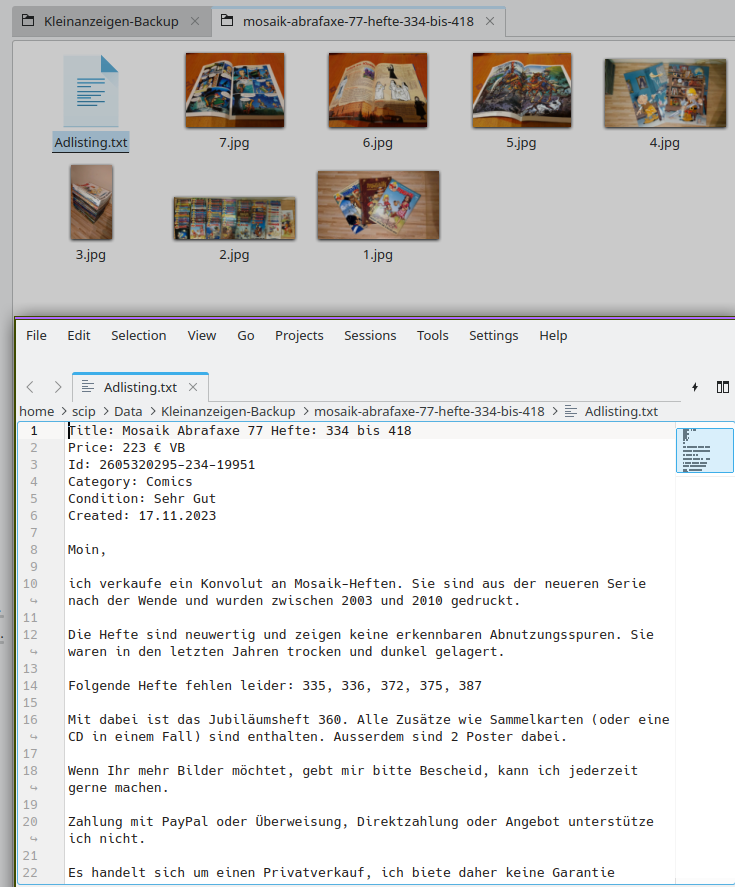
Task: Click line number 14 in the gutter
Action: click(x=33, y=686)
